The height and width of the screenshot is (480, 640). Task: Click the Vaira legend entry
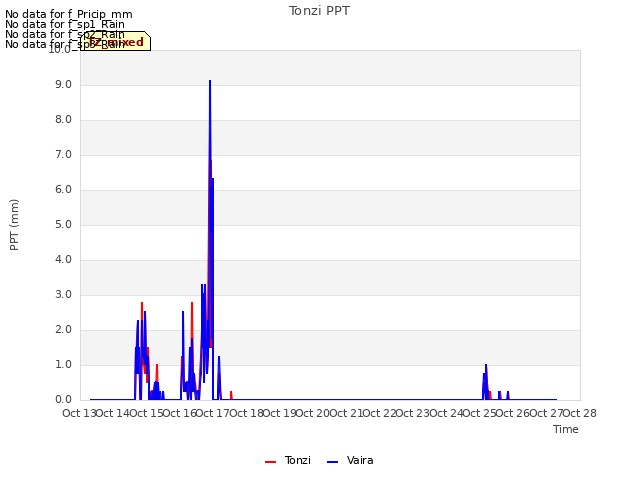pyautogui.click(x=350, y=460)
